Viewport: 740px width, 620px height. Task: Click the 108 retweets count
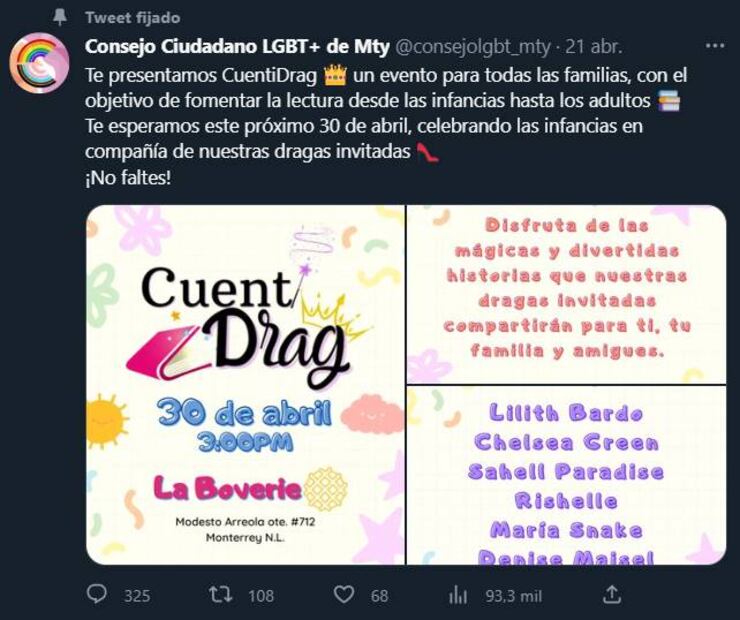tap(261, 596)
